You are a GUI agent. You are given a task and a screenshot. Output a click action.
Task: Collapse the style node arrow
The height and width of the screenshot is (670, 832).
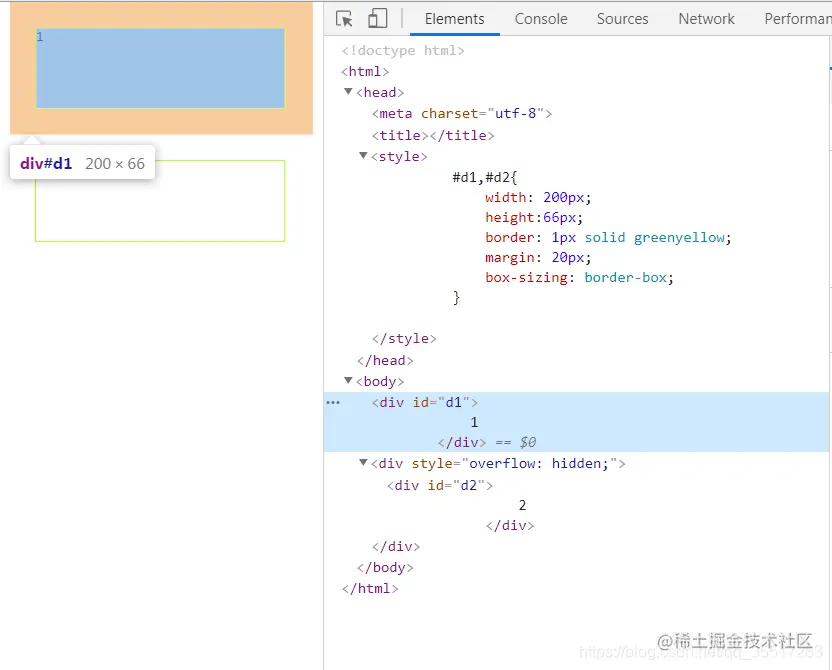coord(363,156)
